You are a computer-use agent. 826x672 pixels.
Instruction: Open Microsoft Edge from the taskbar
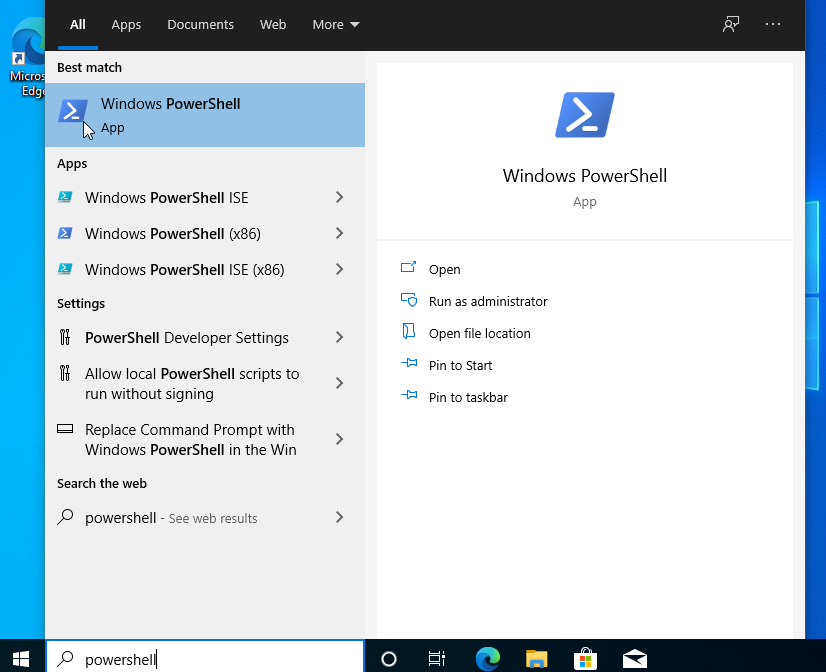487,658
